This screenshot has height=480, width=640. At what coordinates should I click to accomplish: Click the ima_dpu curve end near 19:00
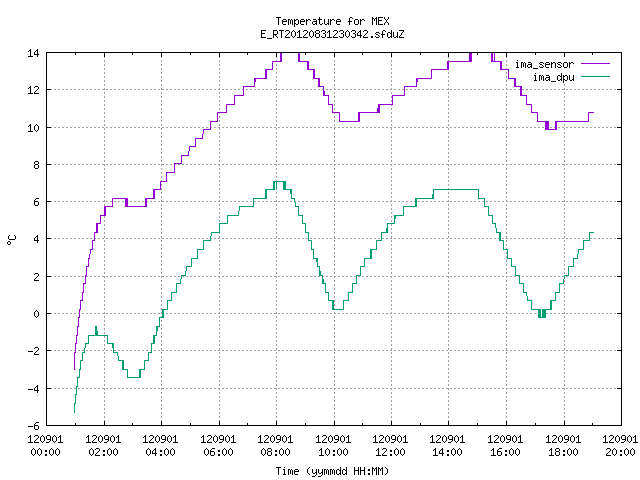click(x=591, y=233)
